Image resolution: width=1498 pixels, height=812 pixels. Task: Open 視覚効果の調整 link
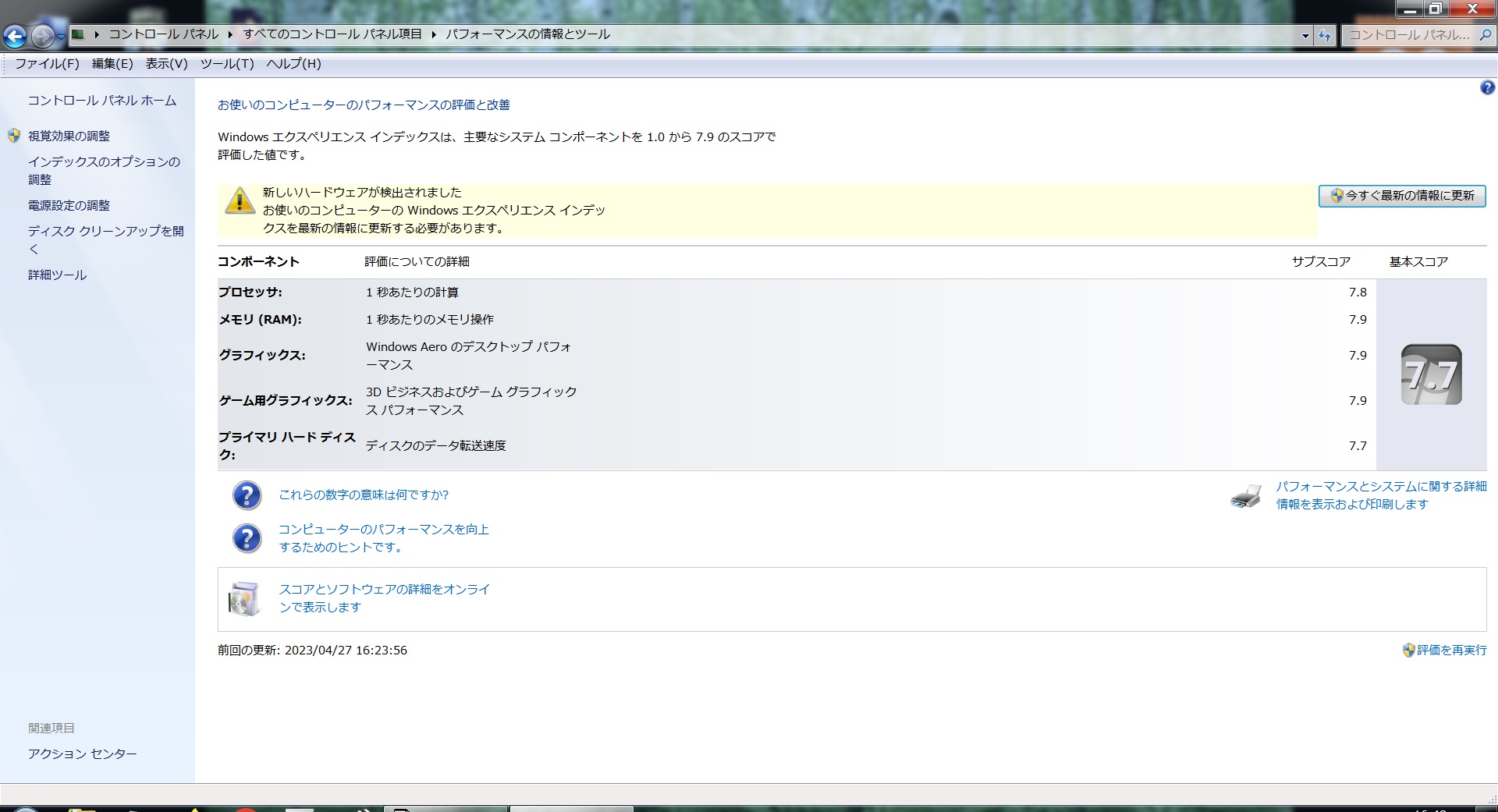[69, 136]
